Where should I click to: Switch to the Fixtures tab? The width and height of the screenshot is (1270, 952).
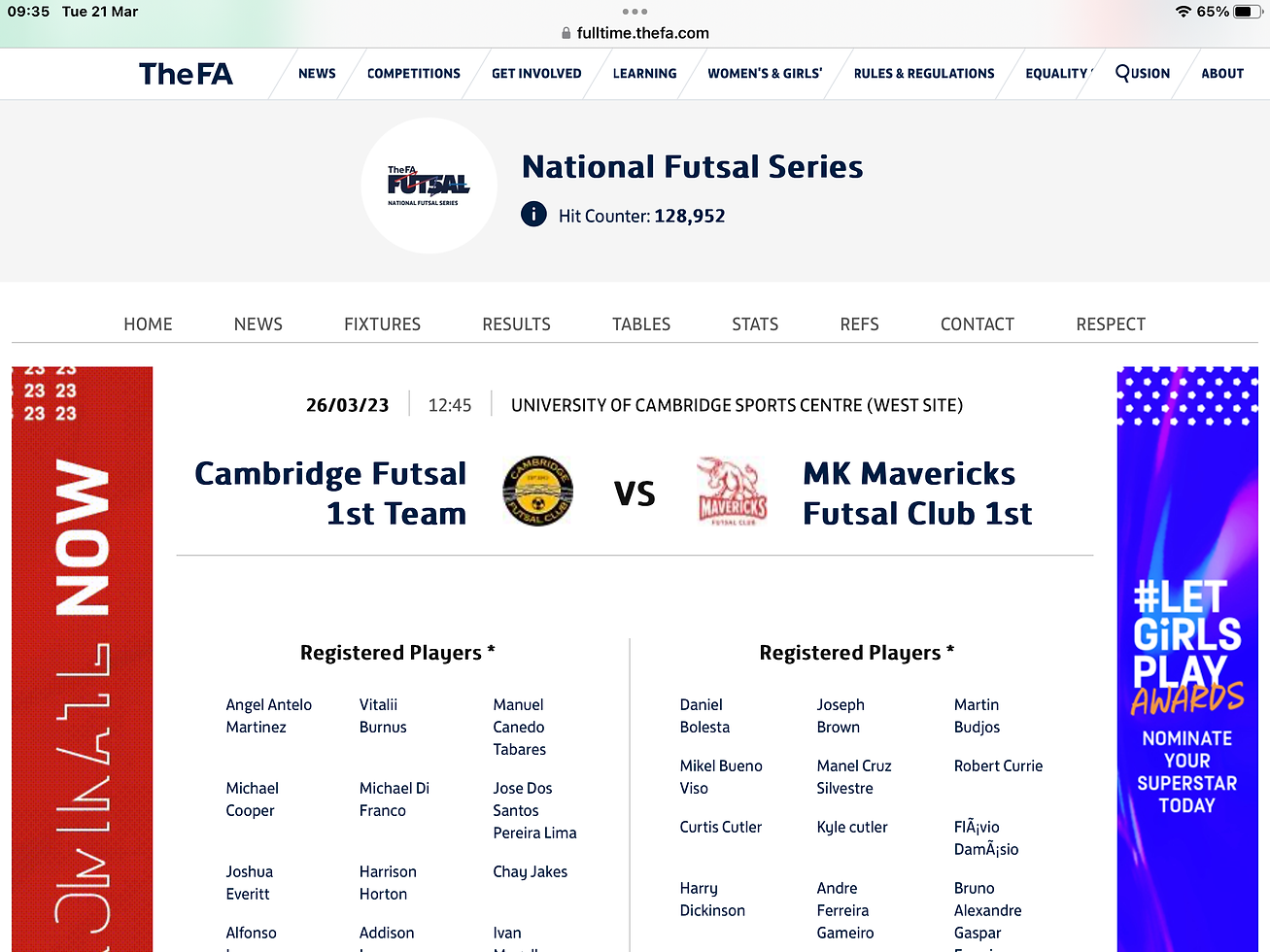click(382, 324)
